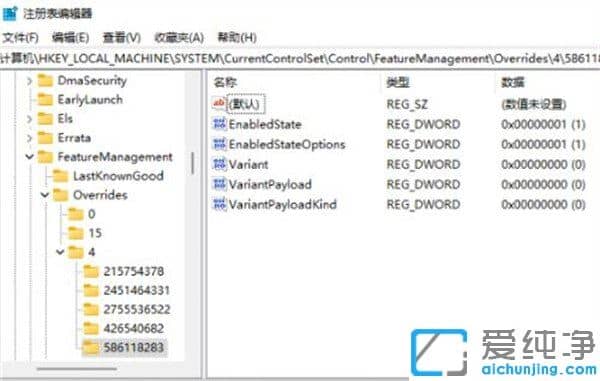Click the Registry Editor title bar icon
This screenshot has height=381, width=600.
(x=10, y=13)
